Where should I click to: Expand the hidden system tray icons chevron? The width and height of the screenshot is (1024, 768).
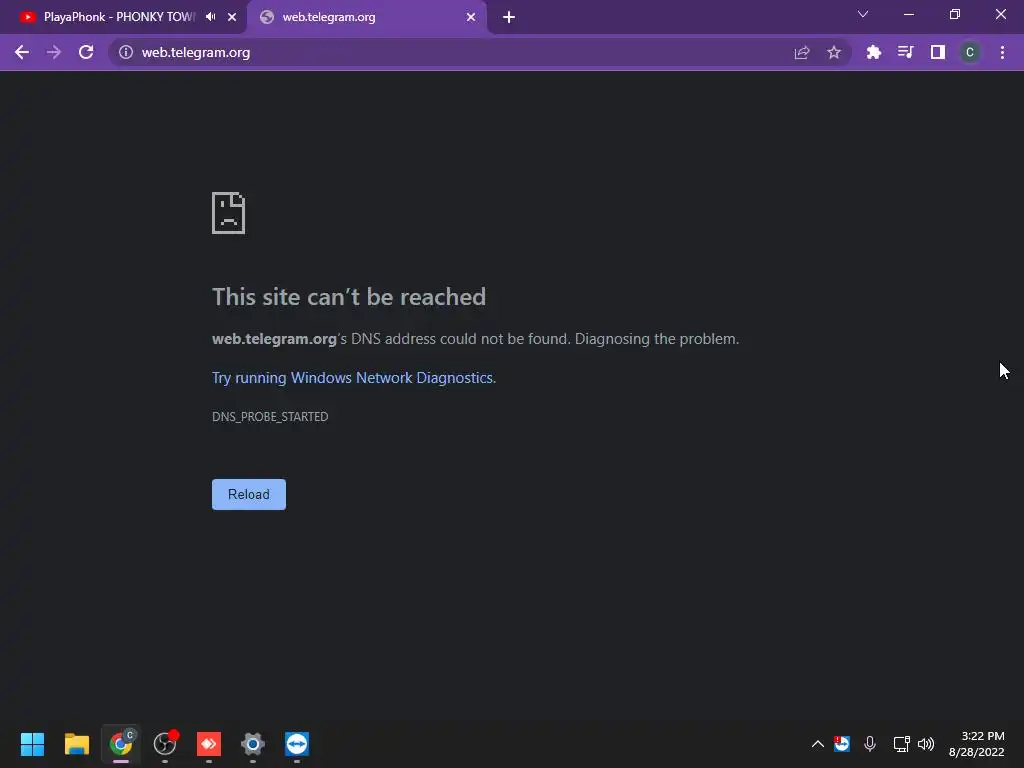pos(818,744)
